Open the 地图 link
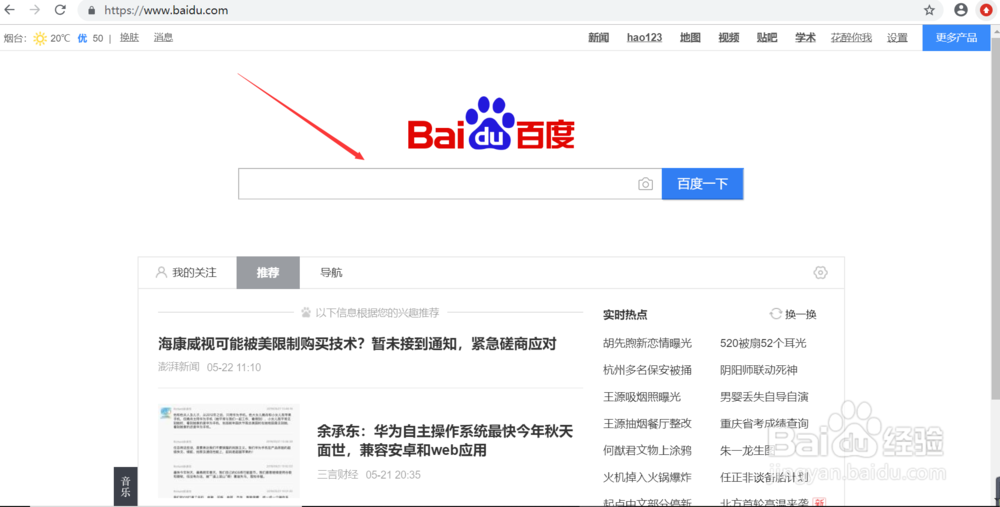1000x507 pixels. click(x=690, y=38)
